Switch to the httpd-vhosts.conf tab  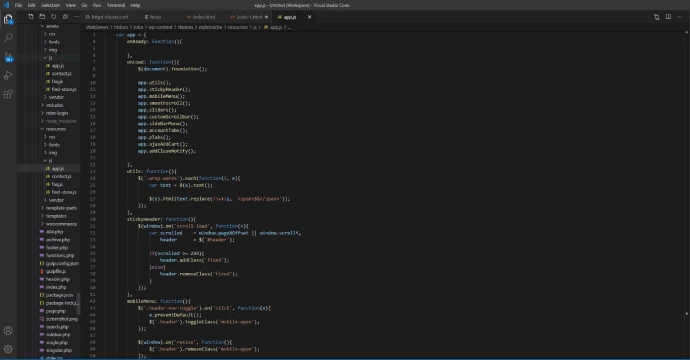click(x=110, y=17)
